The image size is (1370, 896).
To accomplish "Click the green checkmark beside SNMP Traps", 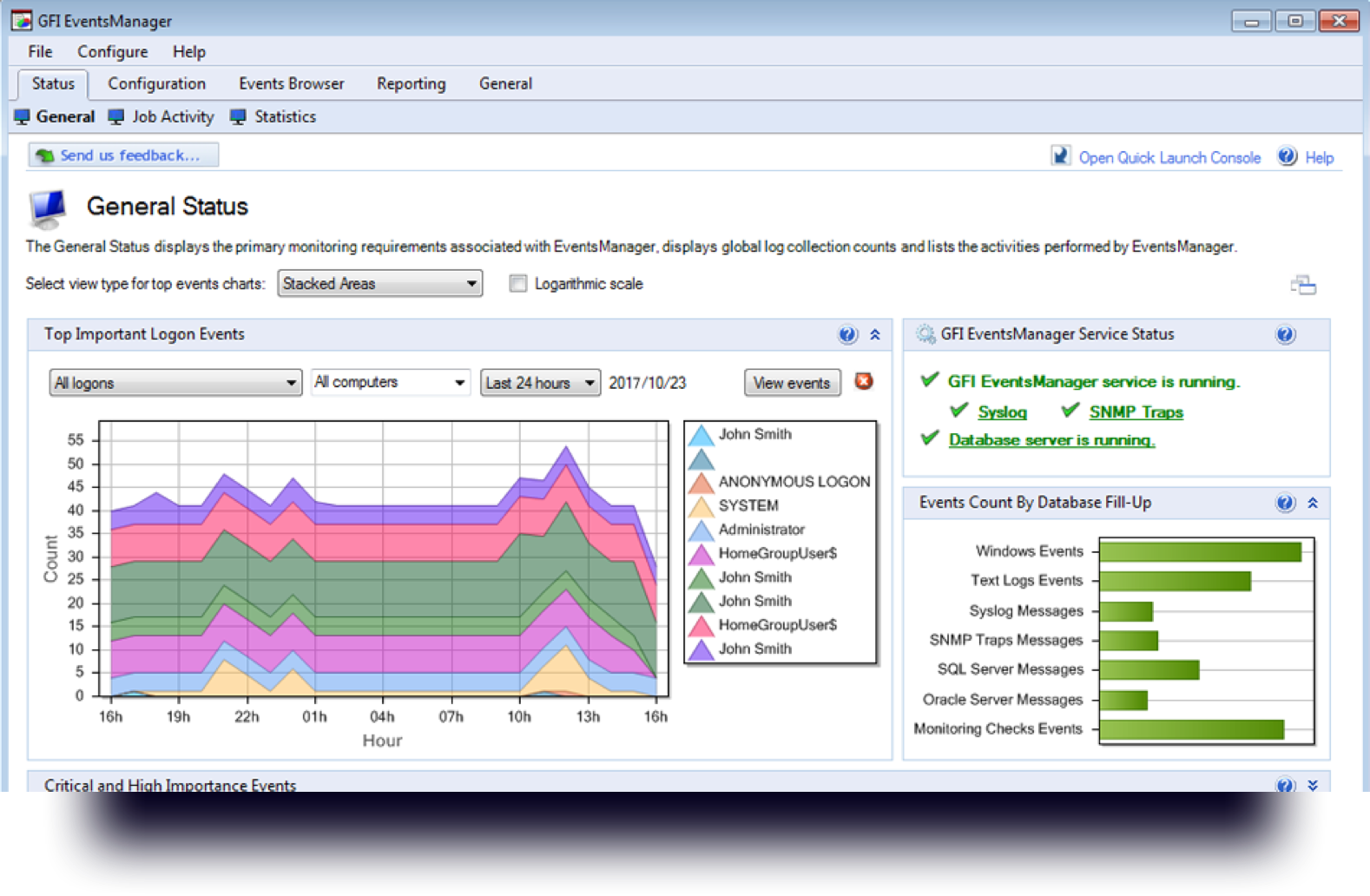I will pos(1070,411).
